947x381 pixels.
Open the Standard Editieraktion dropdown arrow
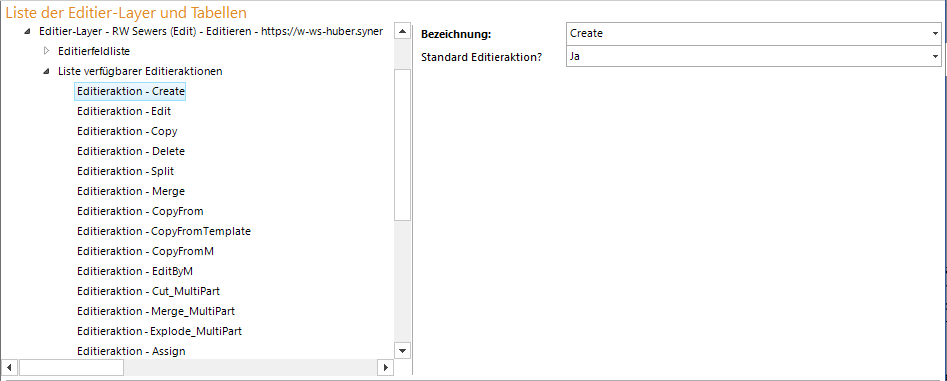[x=936, y=57]
